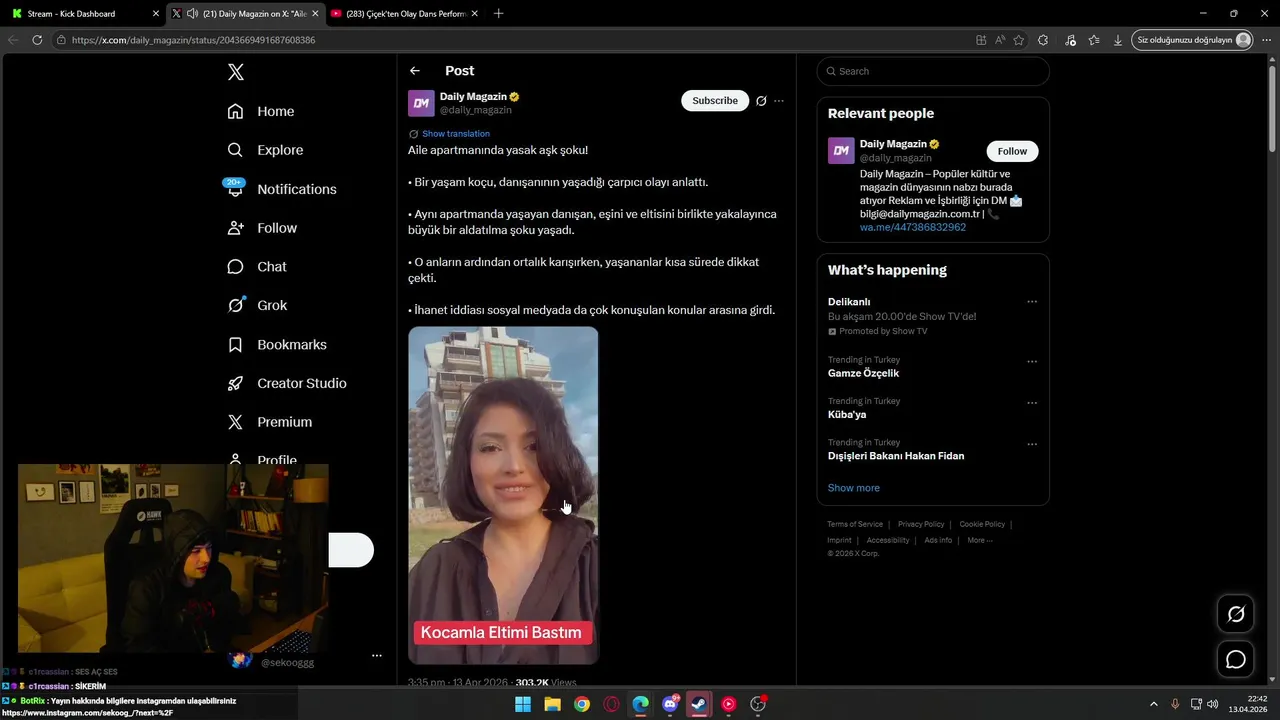Open Chat in the X sidebar
Image resolution: width=1280 pixels, height=720 pixels.
click(x=257, y=267)
